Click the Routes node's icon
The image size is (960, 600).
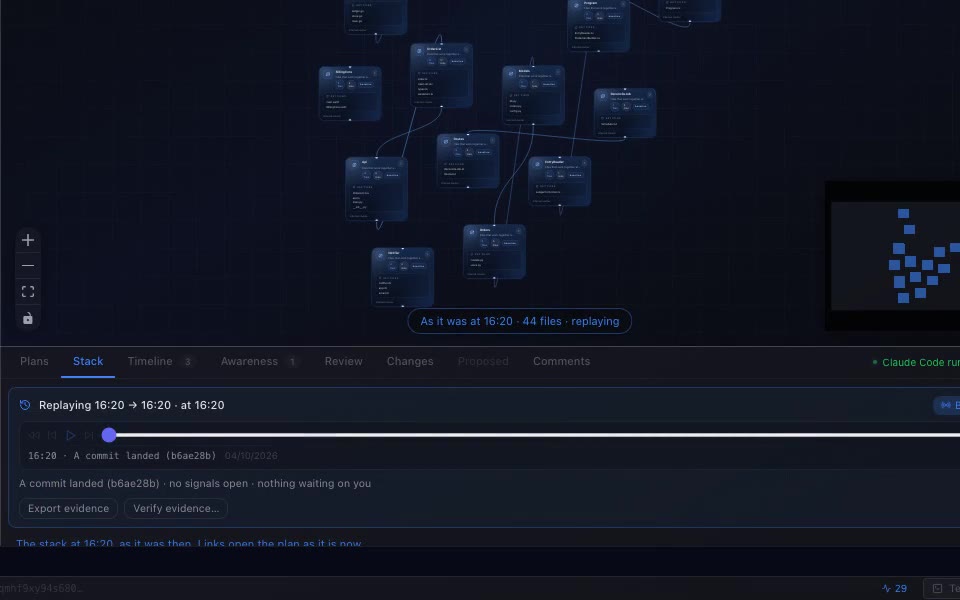pyautogui.click(x=446, y=141)
